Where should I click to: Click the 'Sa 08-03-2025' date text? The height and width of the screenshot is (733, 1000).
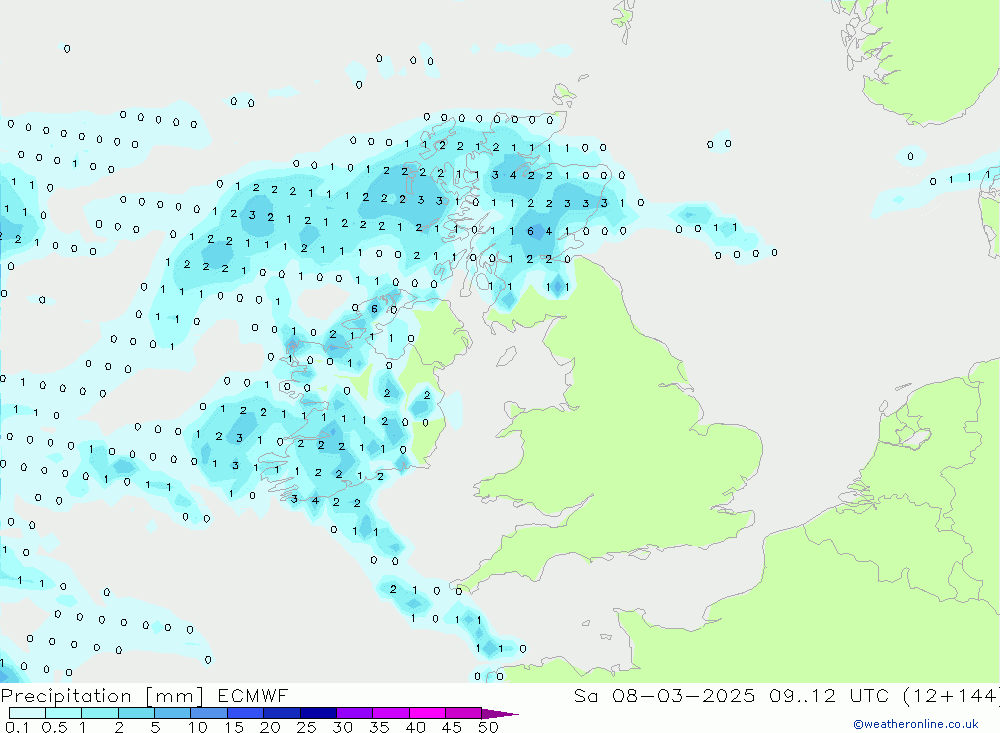(665, 695)
